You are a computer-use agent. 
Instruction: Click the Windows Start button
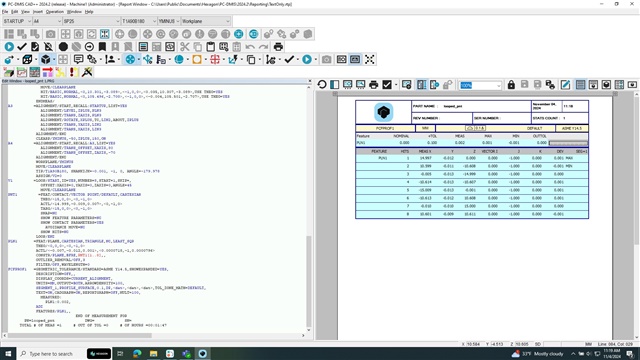tap(8, 353)
